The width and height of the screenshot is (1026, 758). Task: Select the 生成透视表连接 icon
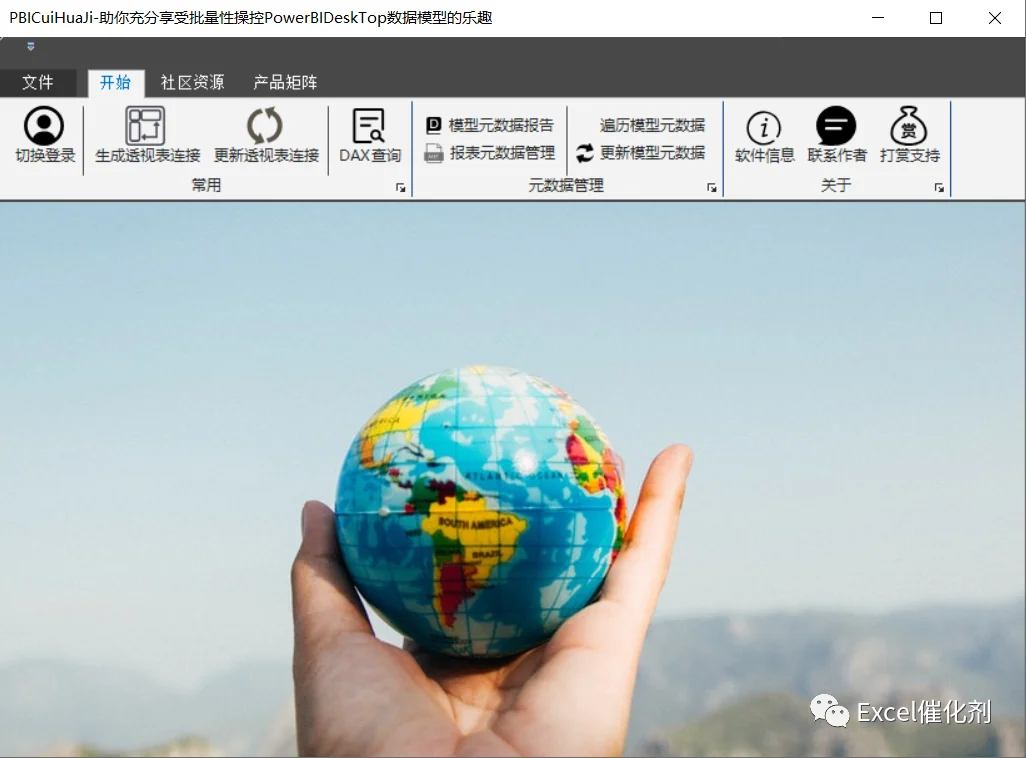click(x=145, y=125)
